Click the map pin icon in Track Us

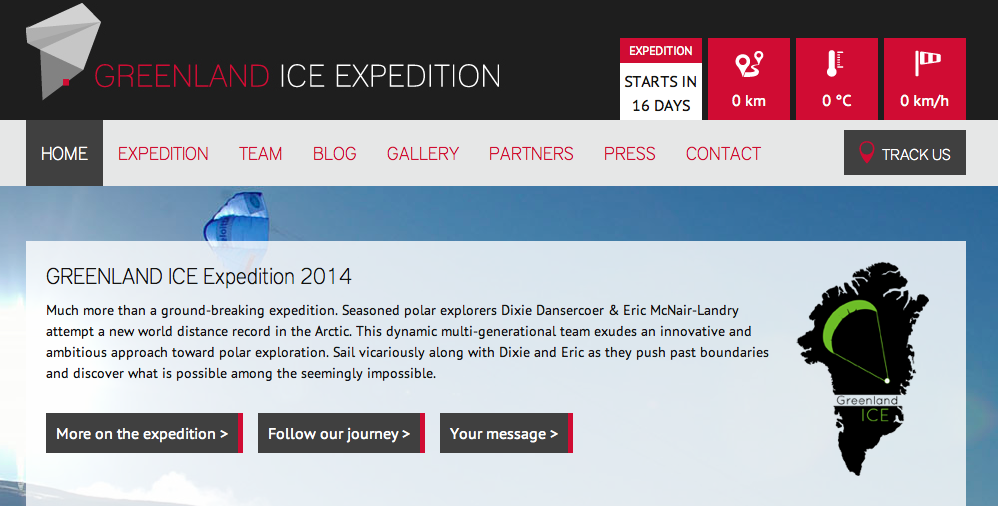(866, 153)
